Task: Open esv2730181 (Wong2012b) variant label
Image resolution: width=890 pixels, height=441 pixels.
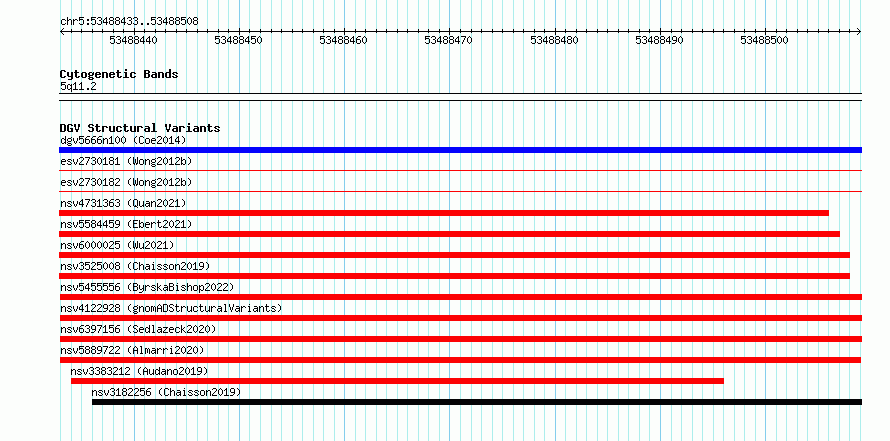Action: tap(126, 161)
